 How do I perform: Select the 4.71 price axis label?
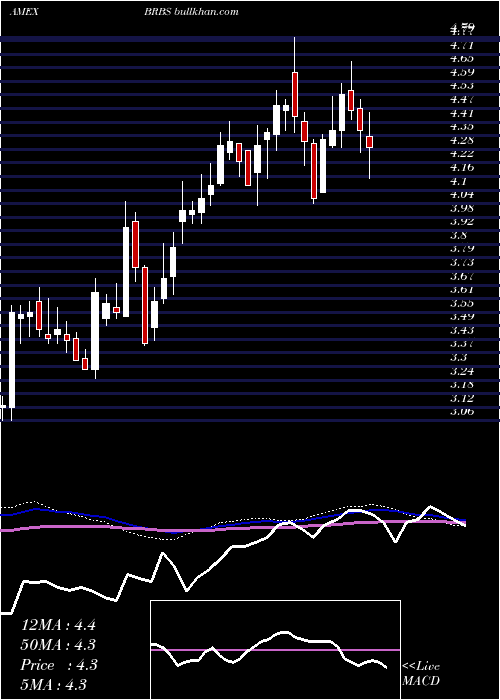pyautogui.click(x=462, y=45)
